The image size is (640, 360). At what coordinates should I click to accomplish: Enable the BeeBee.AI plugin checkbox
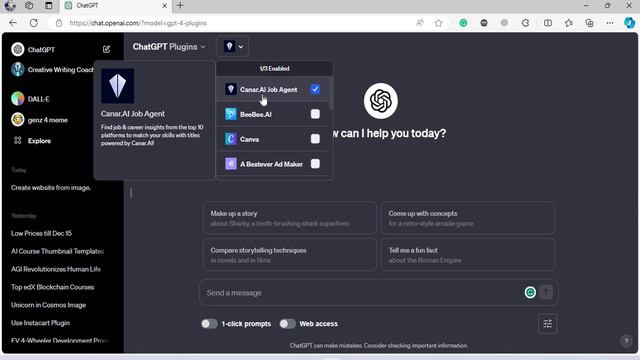[x=315, y=114]
